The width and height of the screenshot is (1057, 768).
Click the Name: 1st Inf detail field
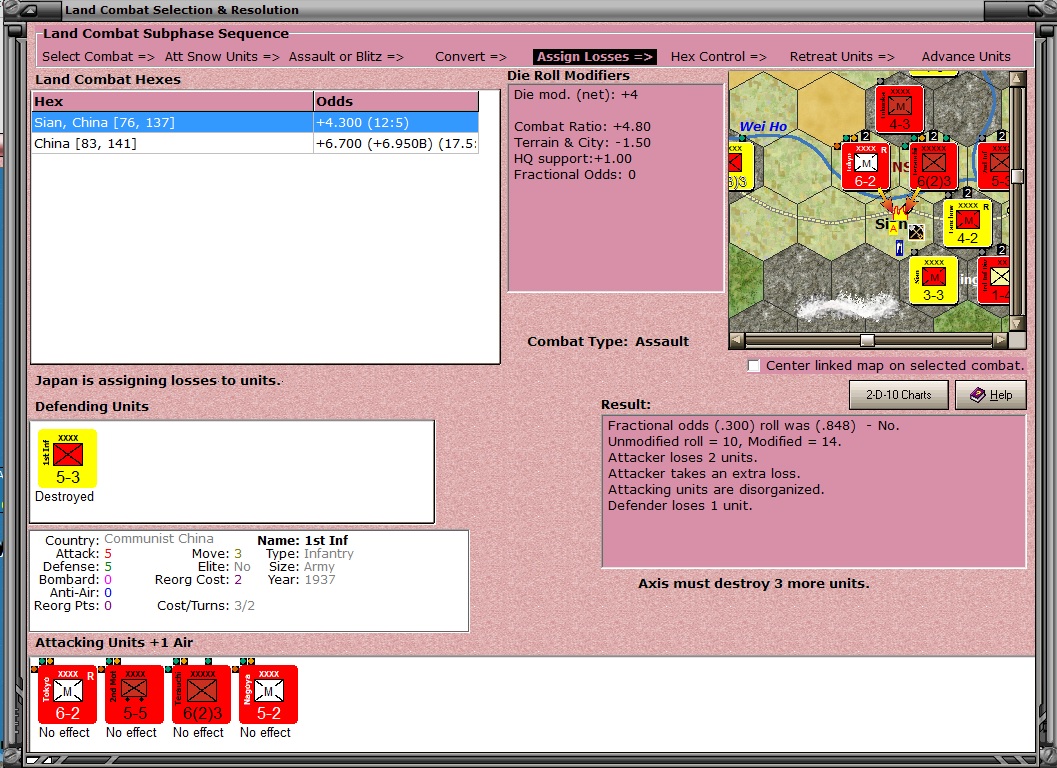point(303,541)
